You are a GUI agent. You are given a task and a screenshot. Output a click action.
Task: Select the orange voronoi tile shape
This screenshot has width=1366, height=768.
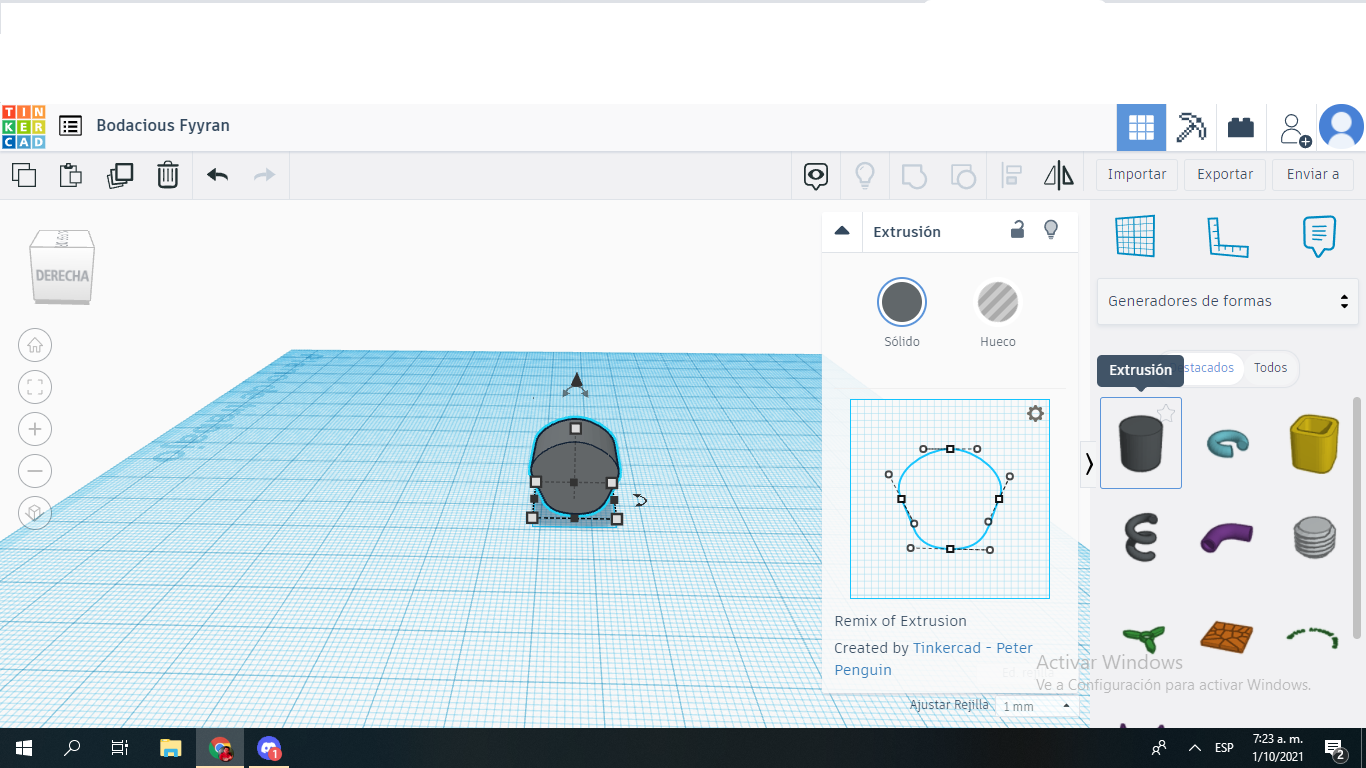[x=1227, y=636]
